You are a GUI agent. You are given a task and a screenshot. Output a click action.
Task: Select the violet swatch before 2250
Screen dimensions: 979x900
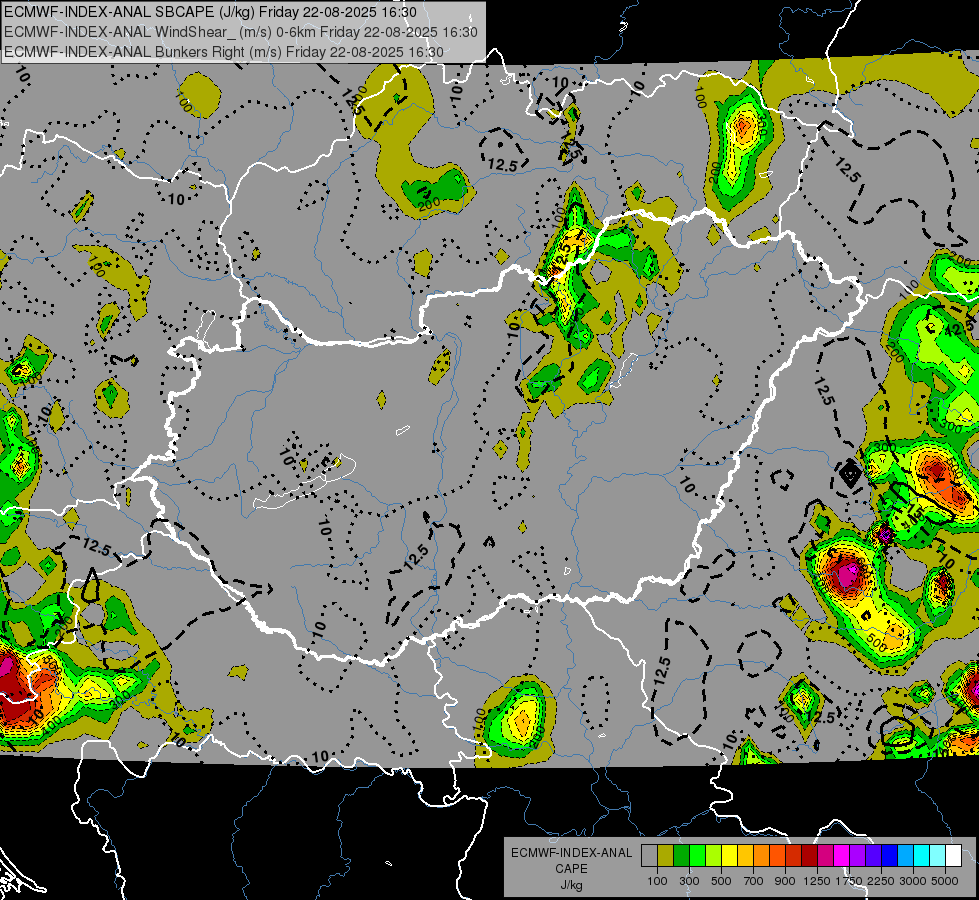coord(873,856)
